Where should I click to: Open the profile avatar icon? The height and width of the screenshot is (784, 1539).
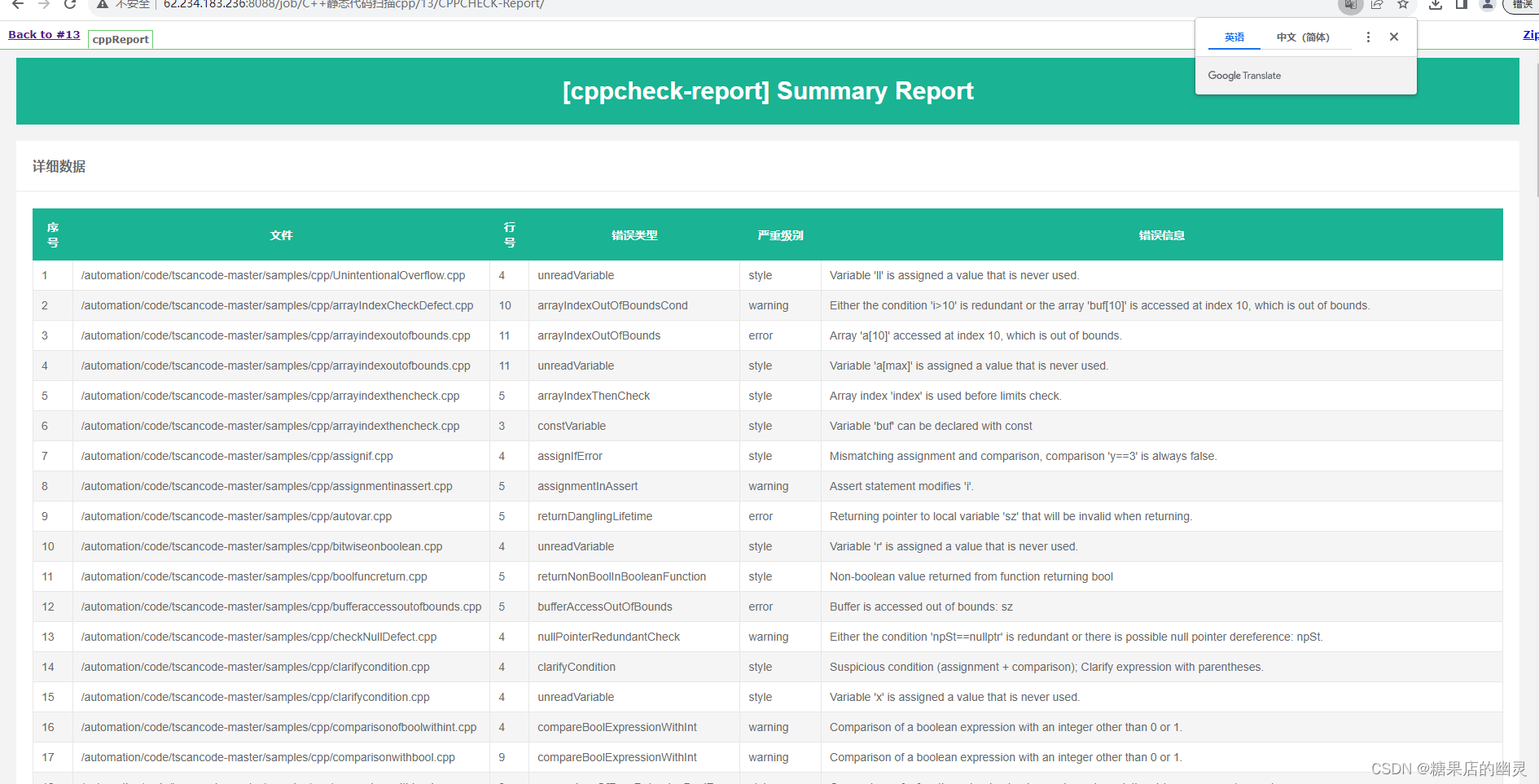1488,4
